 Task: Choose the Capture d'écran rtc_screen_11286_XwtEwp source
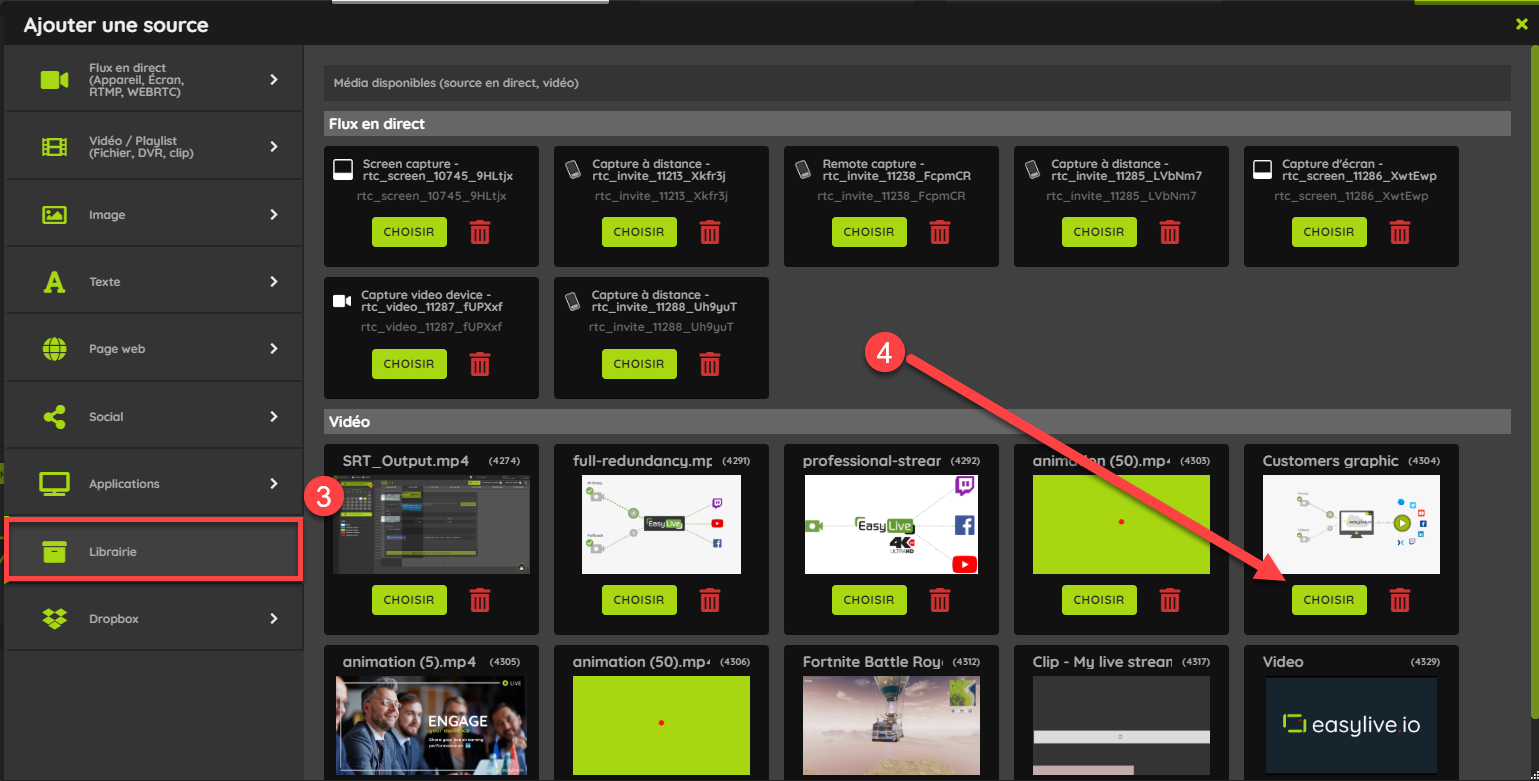[1329, 232]
